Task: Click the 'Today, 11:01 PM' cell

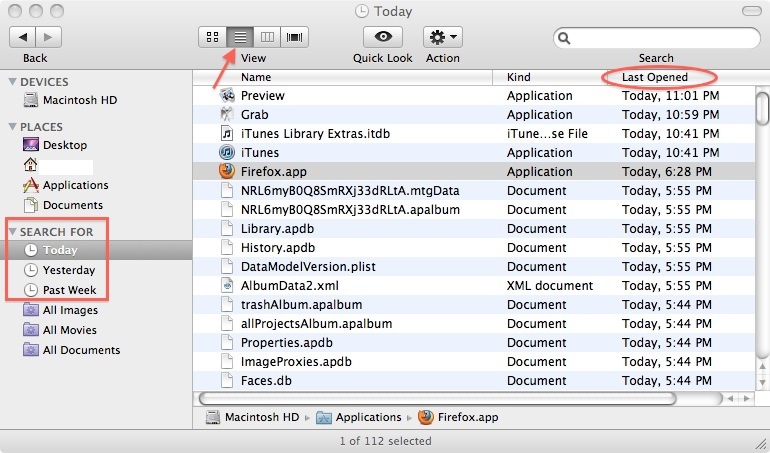Action: [x=670, y=95]
